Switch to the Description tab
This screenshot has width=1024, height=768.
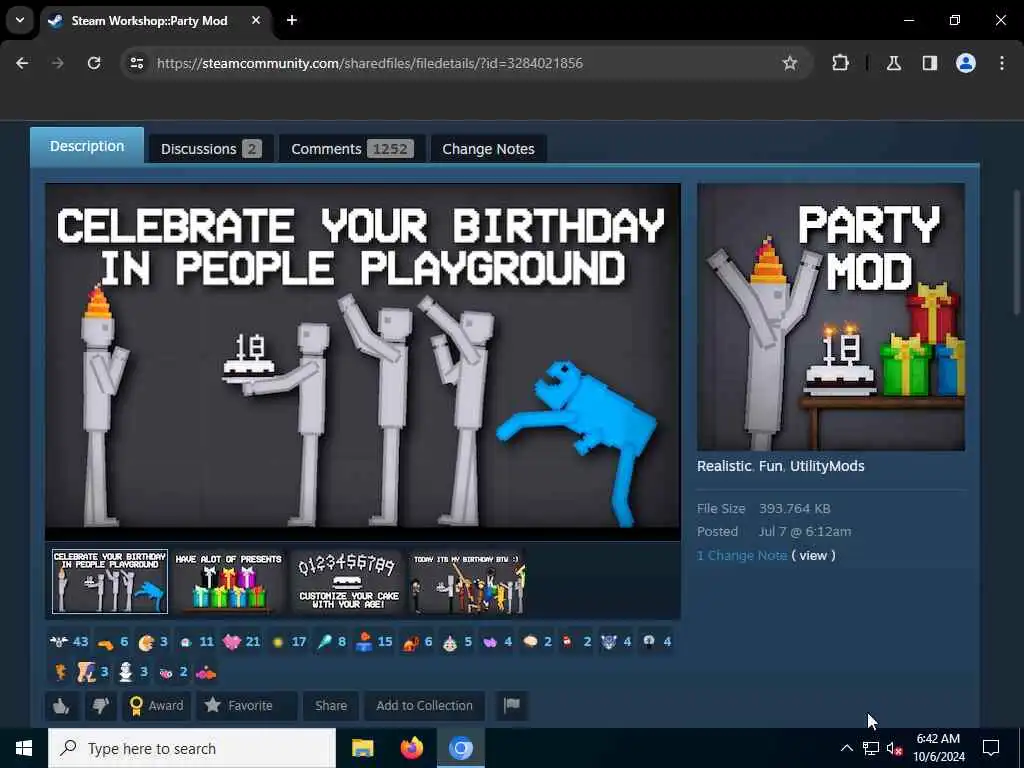click(87, 146)
